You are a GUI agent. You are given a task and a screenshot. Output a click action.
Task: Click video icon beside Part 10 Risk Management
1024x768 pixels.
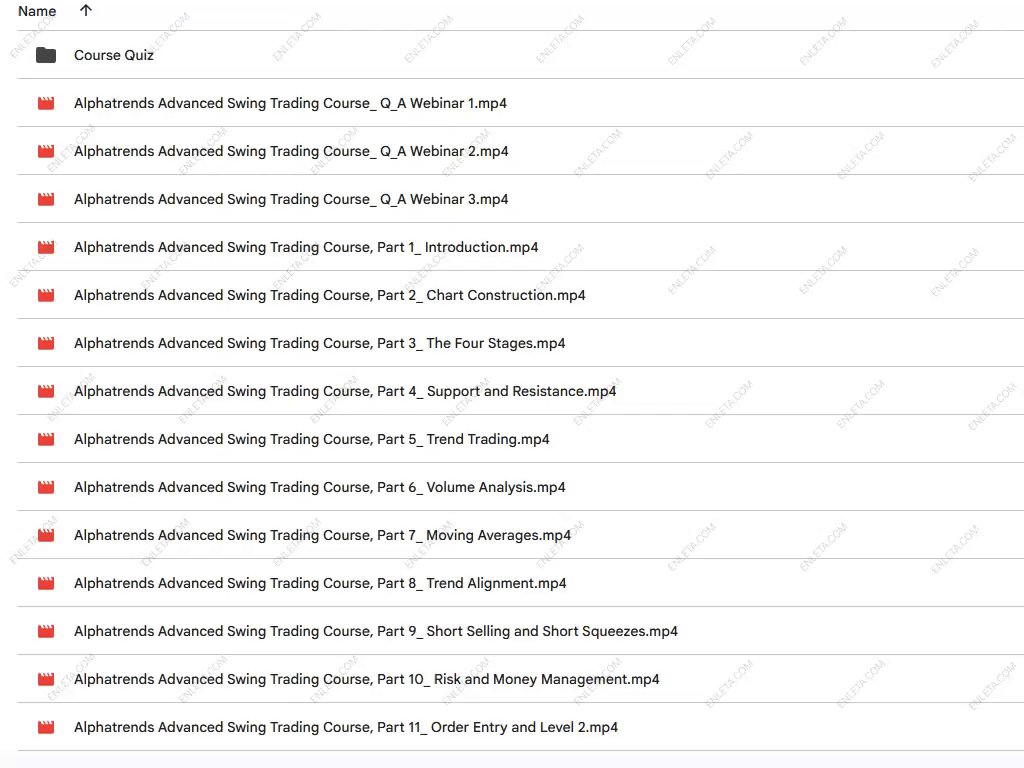(x=46, y=679)
